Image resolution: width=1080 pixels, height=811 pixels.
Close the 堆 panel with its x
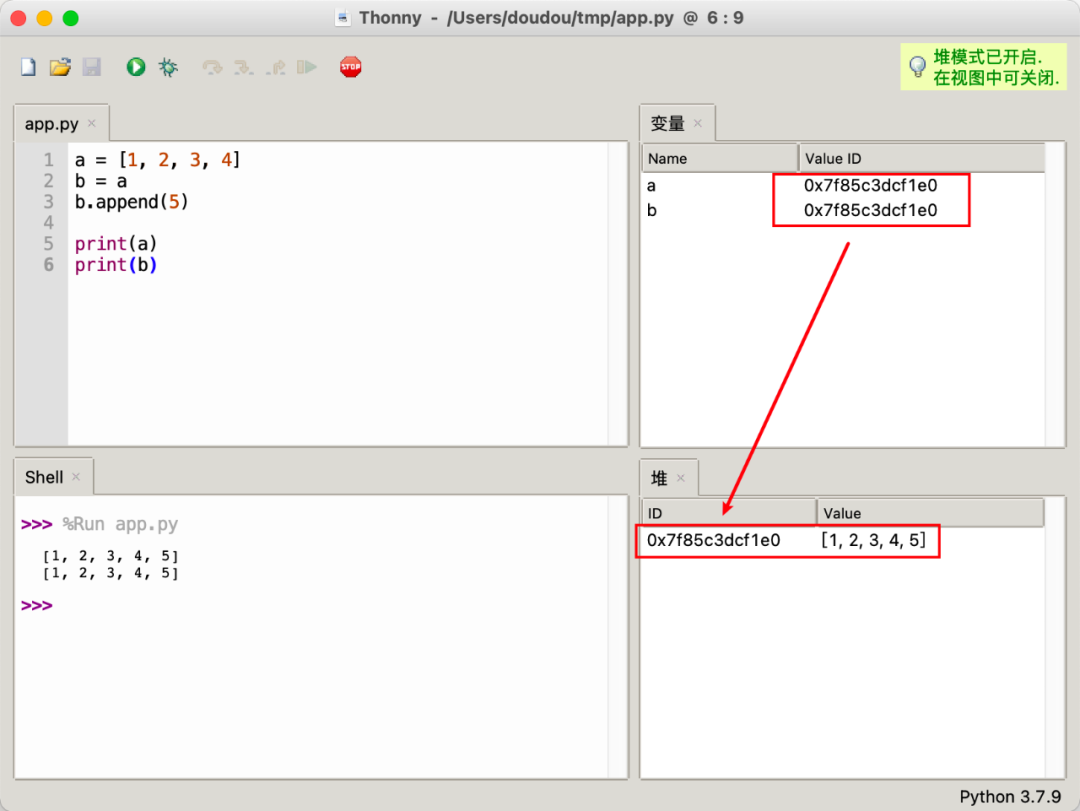click(x=680, y=477)
